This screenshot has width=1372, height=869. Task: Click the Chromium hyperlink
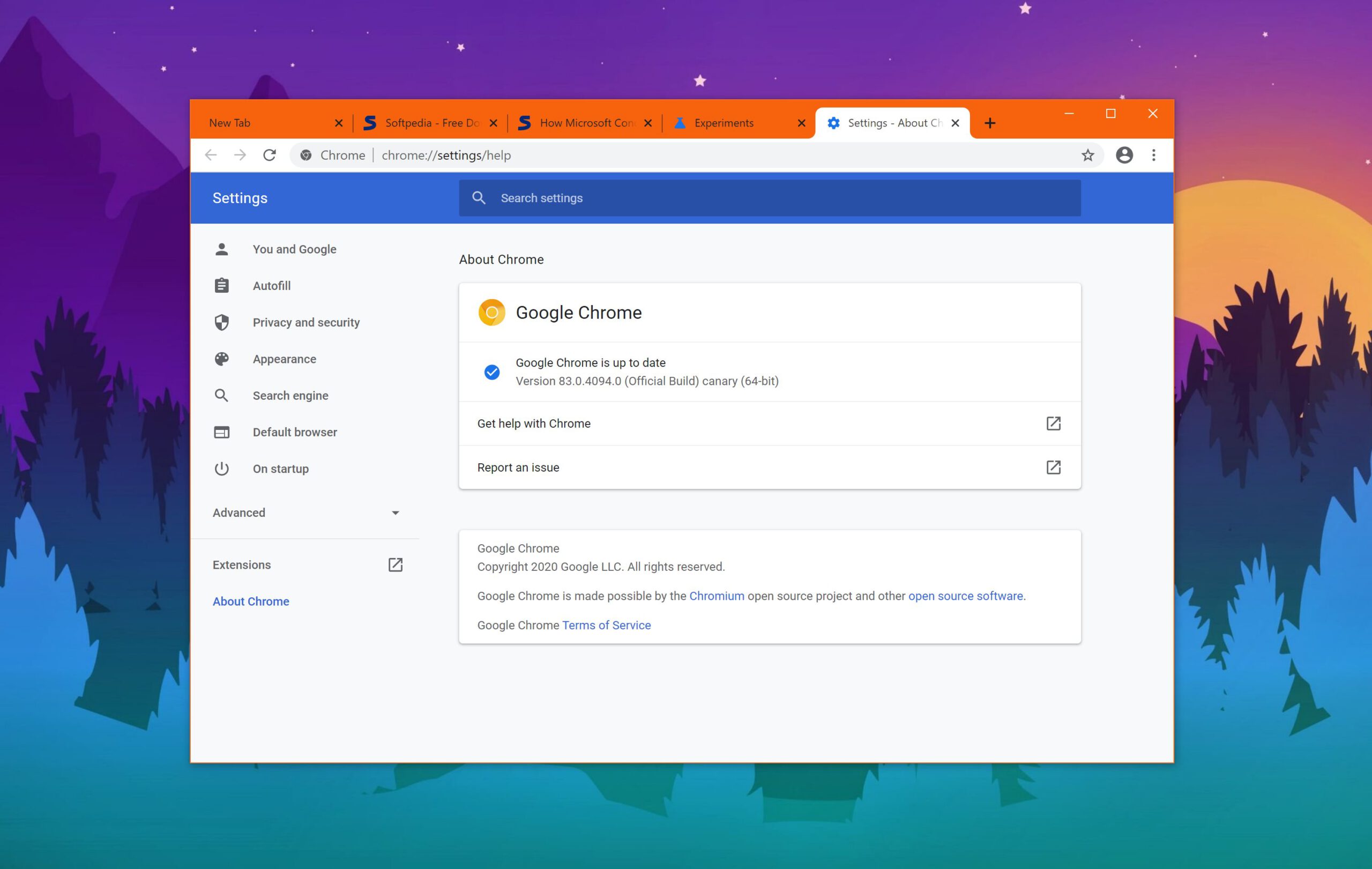[716, 596]
